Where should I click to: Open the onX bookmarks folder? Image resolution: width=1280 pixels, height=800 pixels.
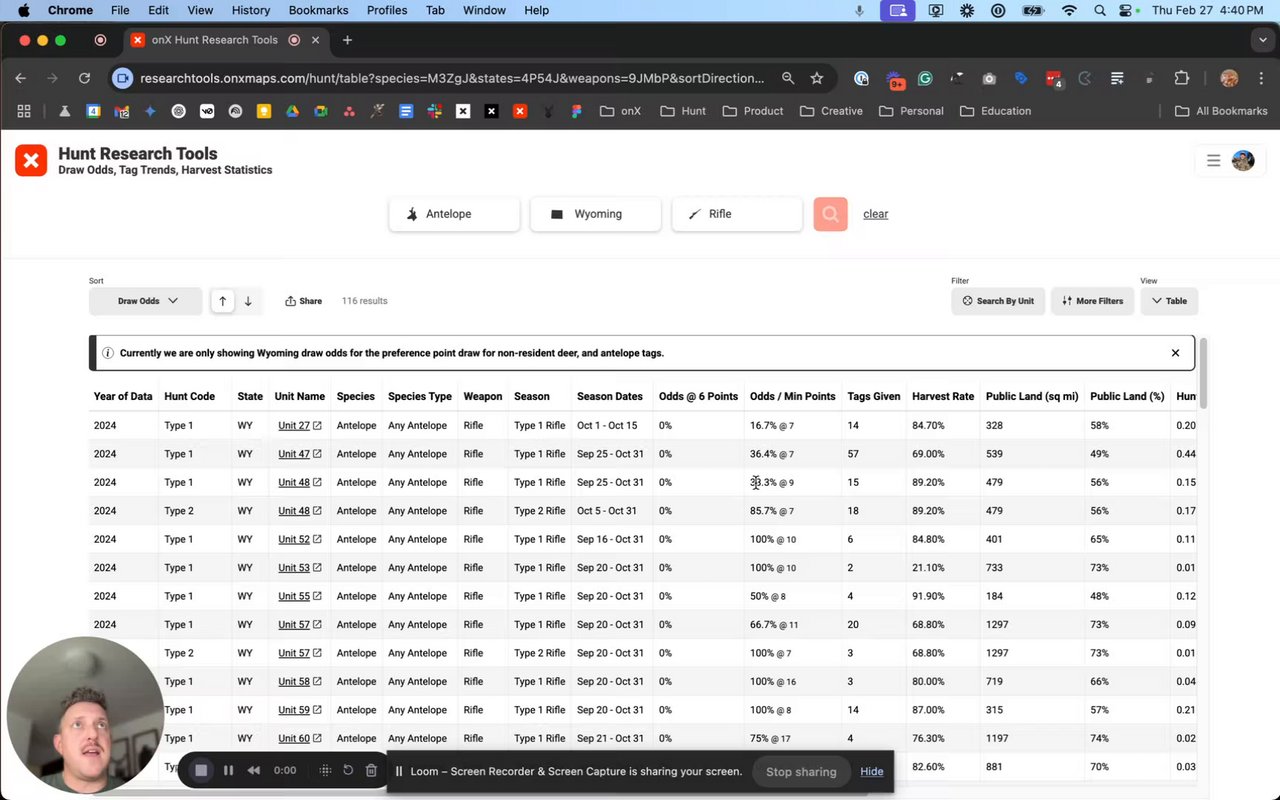[621, 111]
